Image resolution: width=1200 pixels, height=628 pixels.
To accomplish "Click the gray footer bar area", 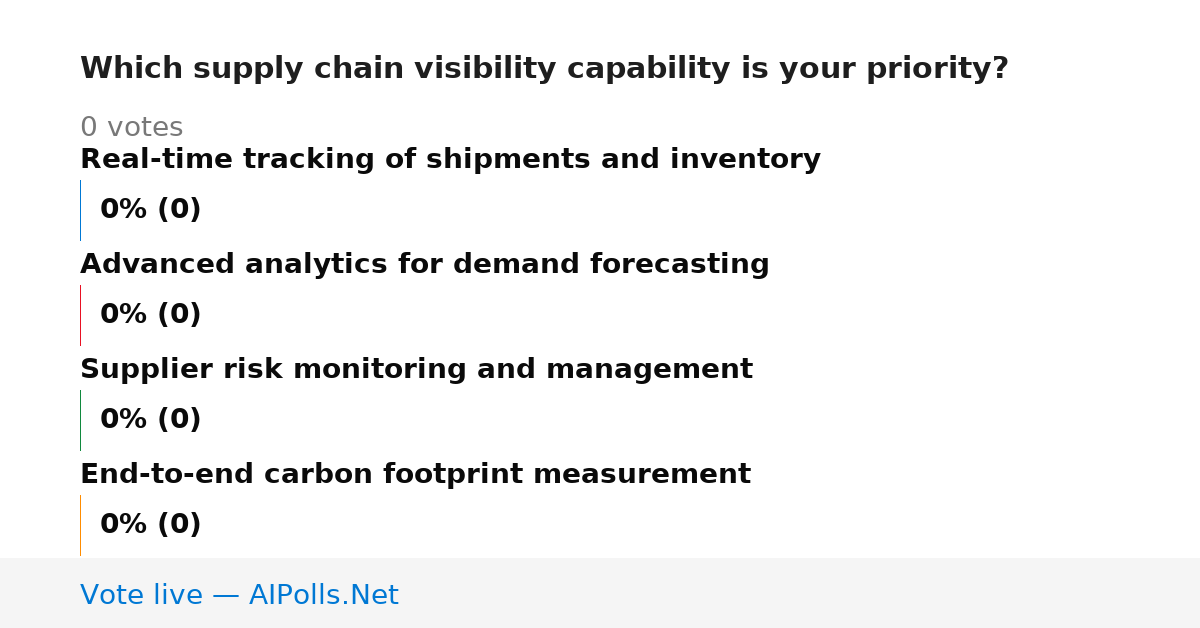I will tap(600, 593).
